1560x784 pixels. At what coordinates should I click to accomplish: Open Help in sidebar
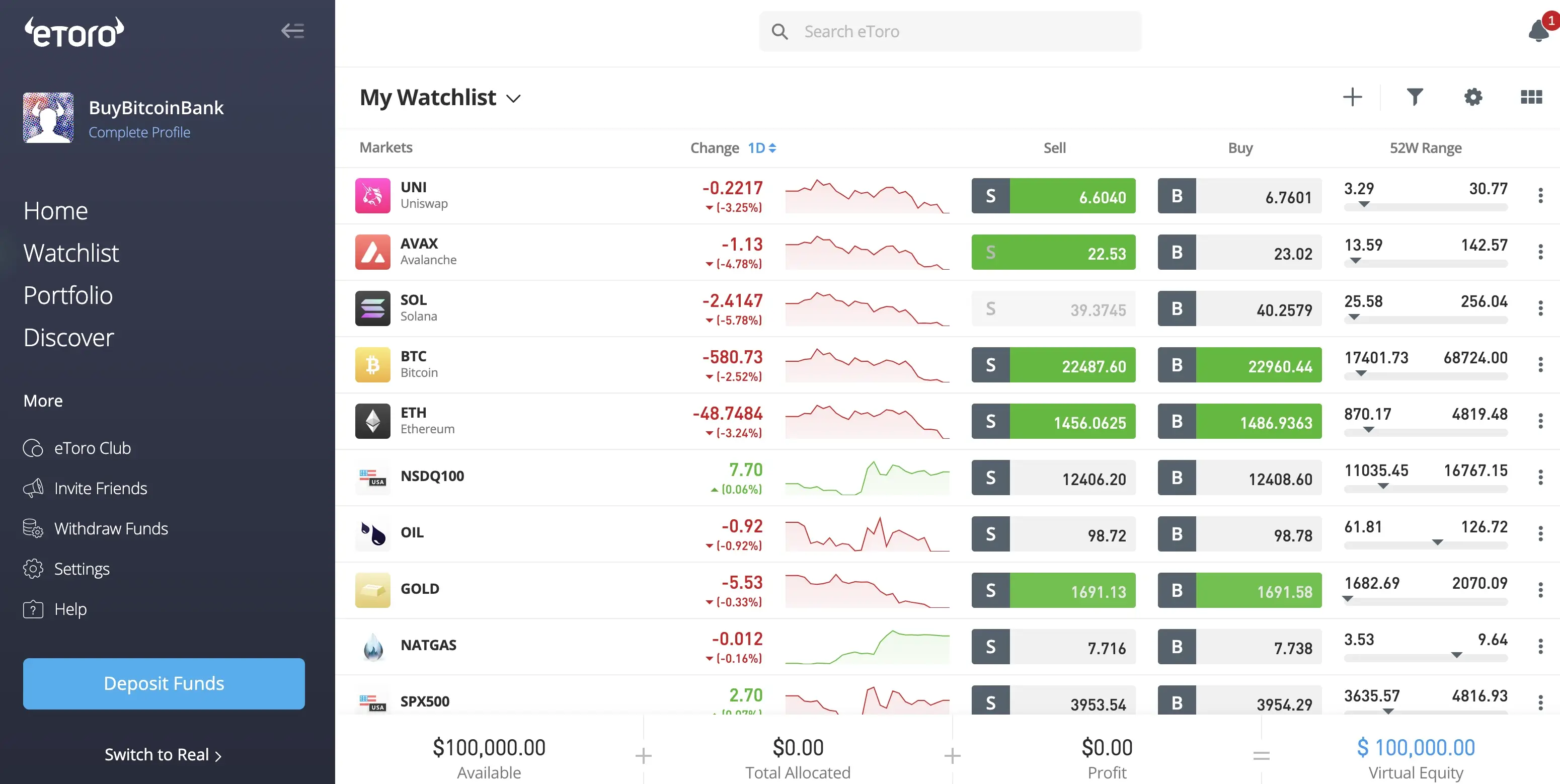[x=54, y=609]
